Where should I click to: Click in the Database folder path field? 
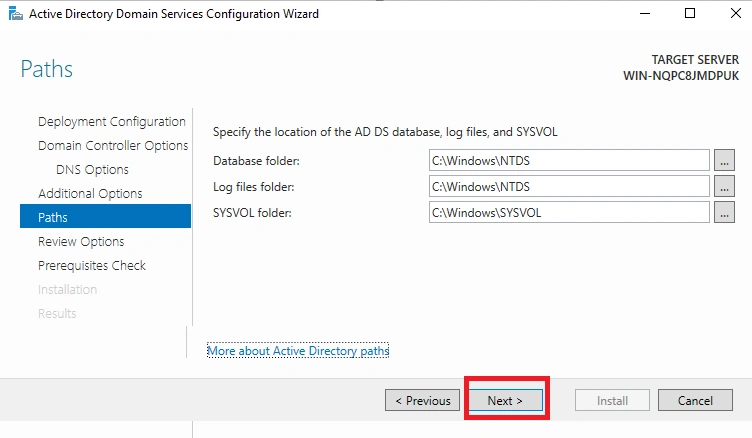[x=569, y=160]
